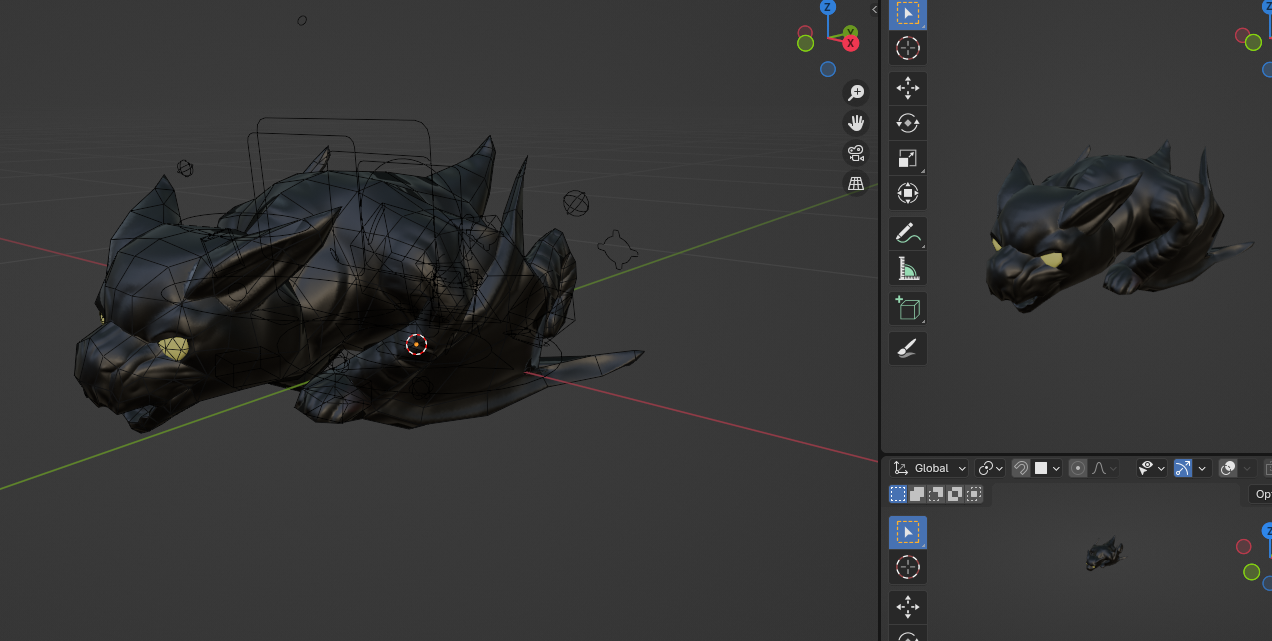Screen dimensions: 1272x641
Task: Open the Global transform orientation dropdown
Action: (x=930, y=468)
